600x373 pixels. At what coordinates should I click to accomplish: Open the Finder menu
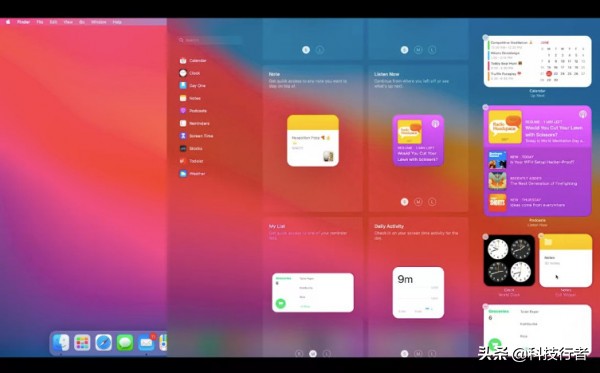pyautogui.click(x=23, y=22)
